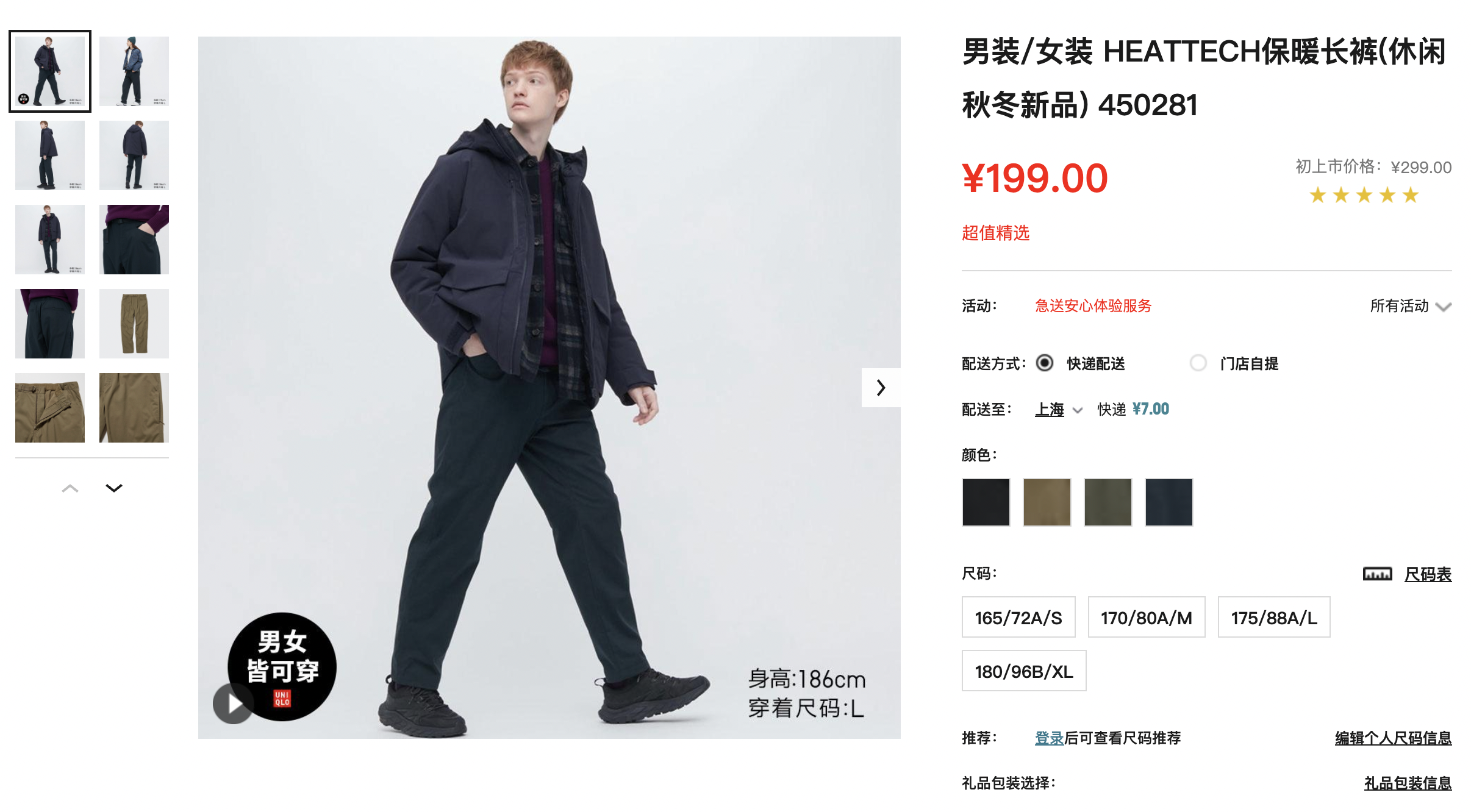Select the khaki brown color swatch
This screenshot has height=812, width=1471.
pyautogui.click(x=1047, y=502)
